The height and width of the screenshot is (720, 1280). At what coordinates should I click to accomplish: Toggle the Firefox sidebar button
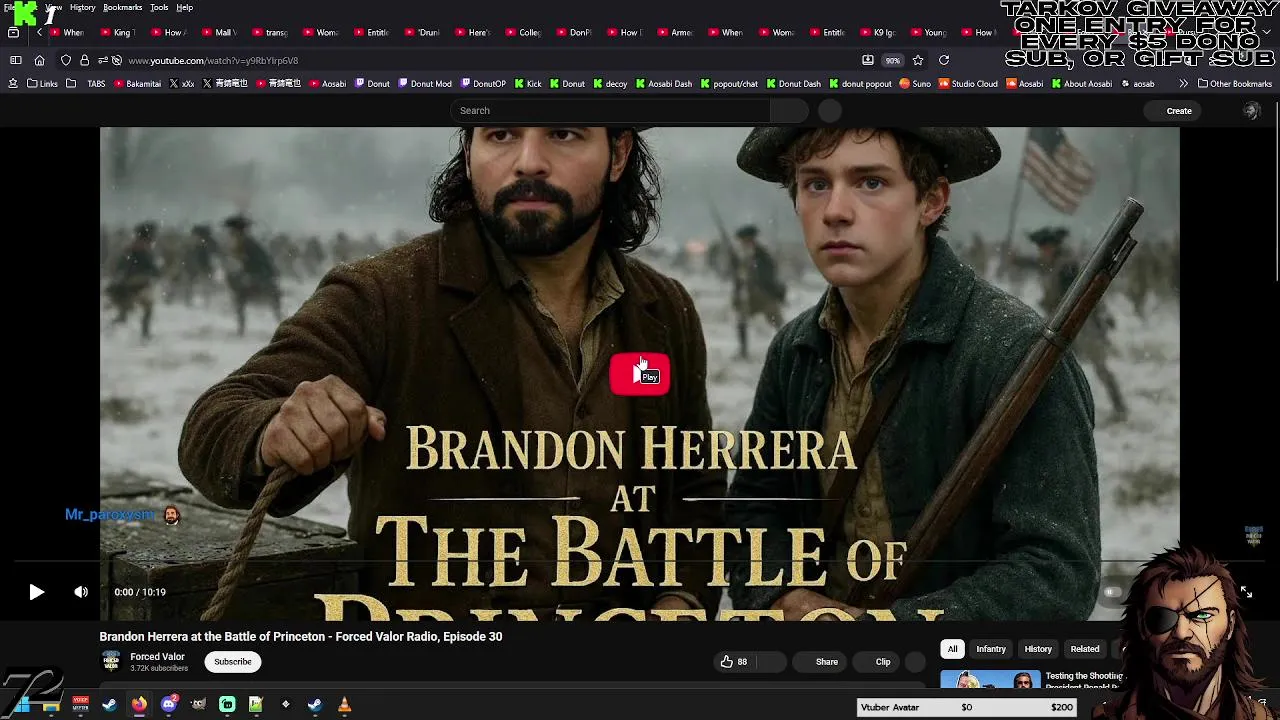(x=16, y=60)
